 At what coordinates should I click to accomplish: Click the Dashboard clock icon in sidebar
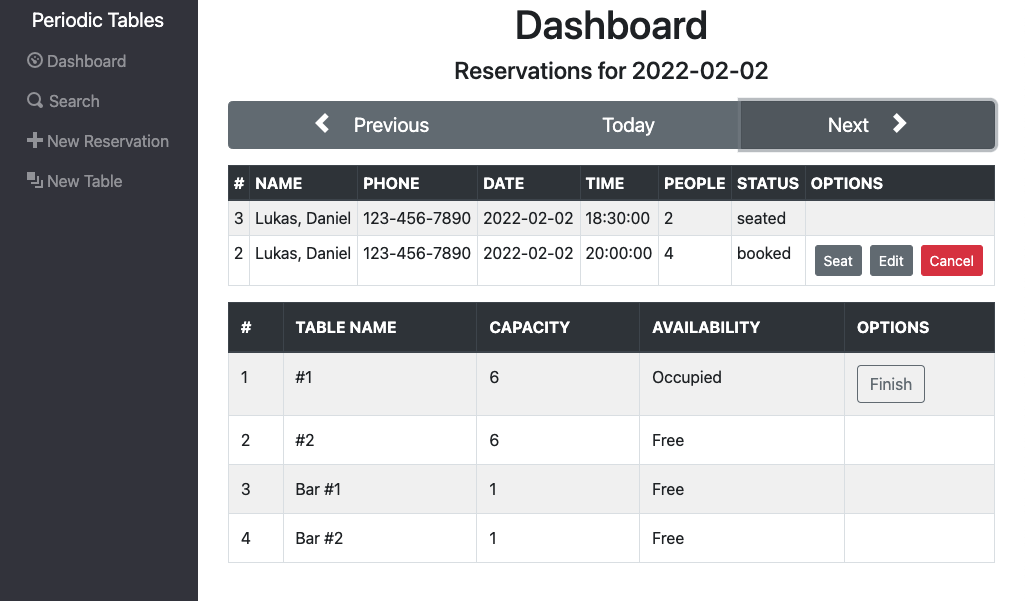point(35,61)
